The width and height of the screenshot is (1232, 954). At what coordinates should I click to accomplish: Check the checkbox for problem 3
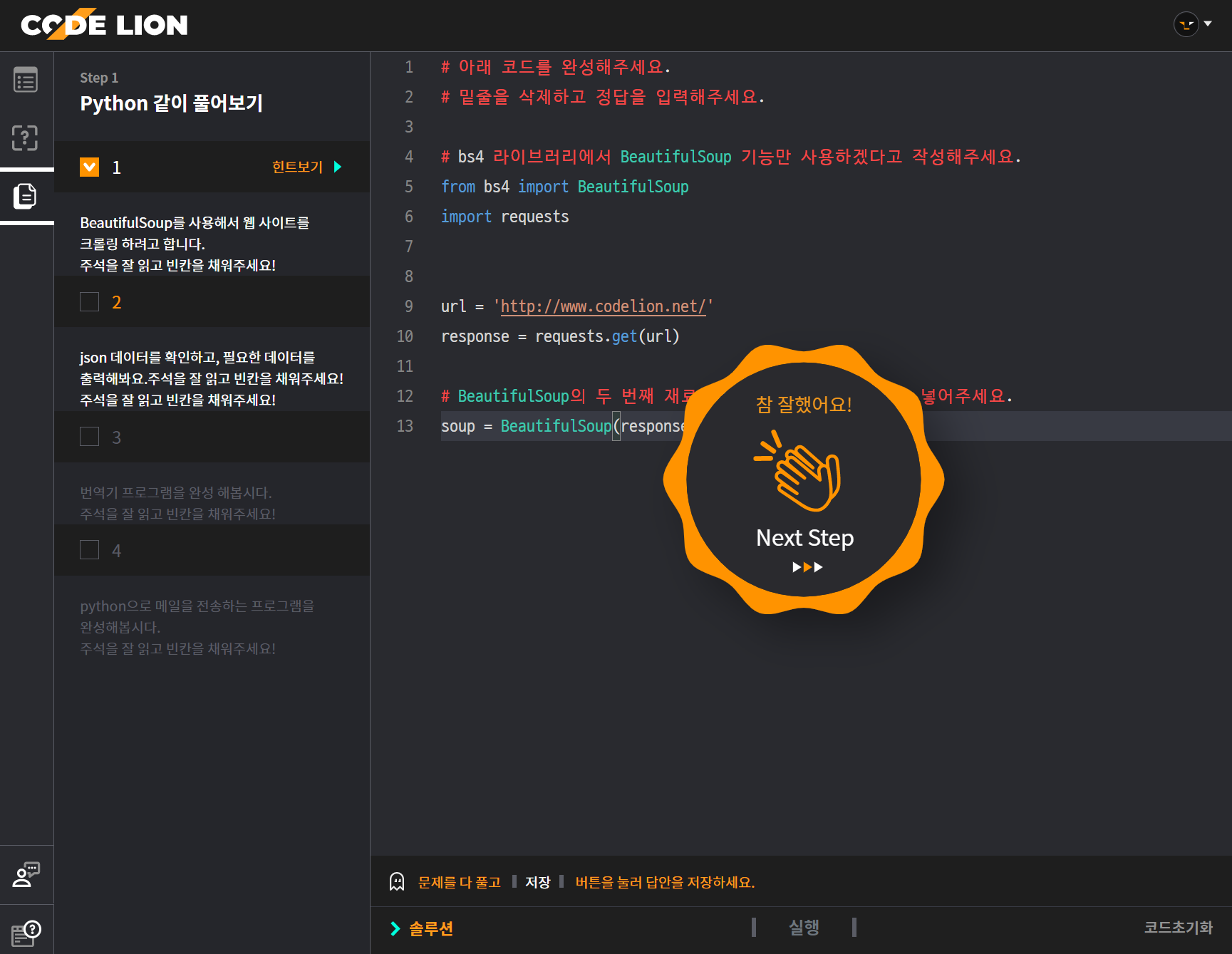[89, 436]
